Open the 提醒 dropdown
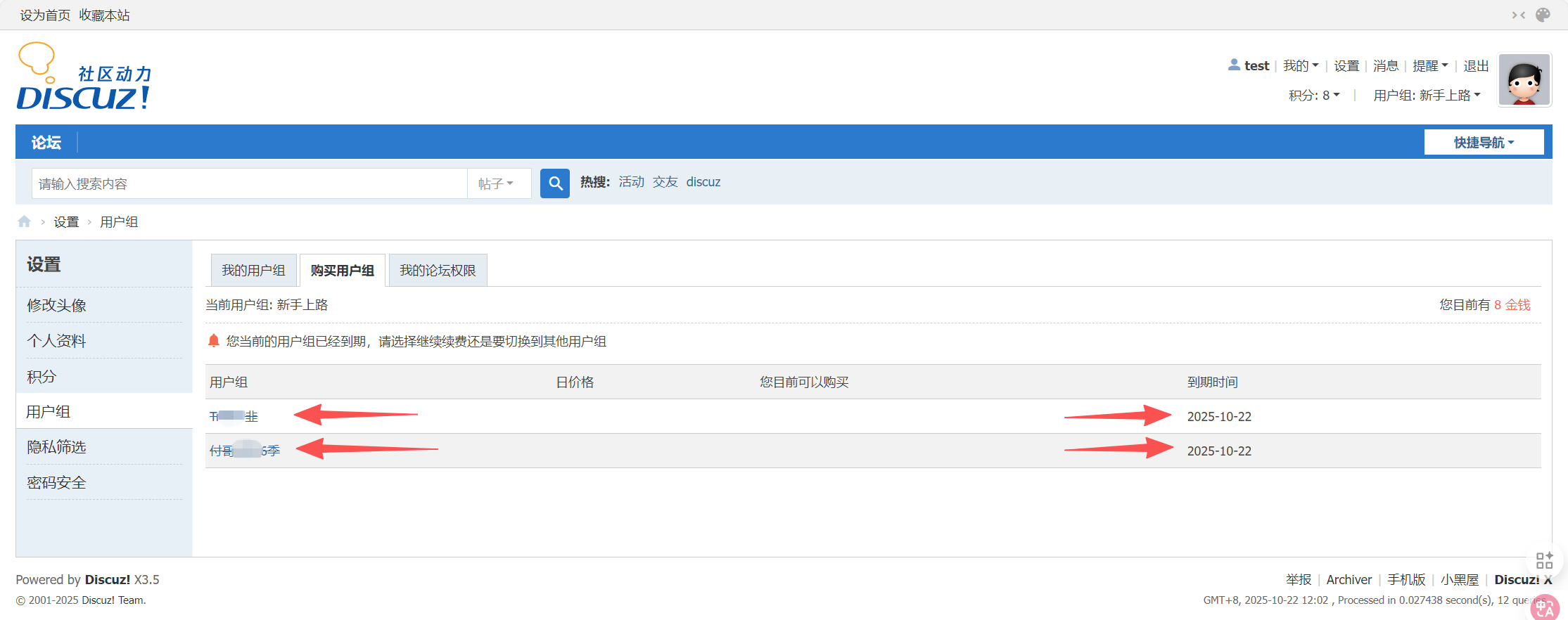Screen dimensions: 1568x620 1430,66
